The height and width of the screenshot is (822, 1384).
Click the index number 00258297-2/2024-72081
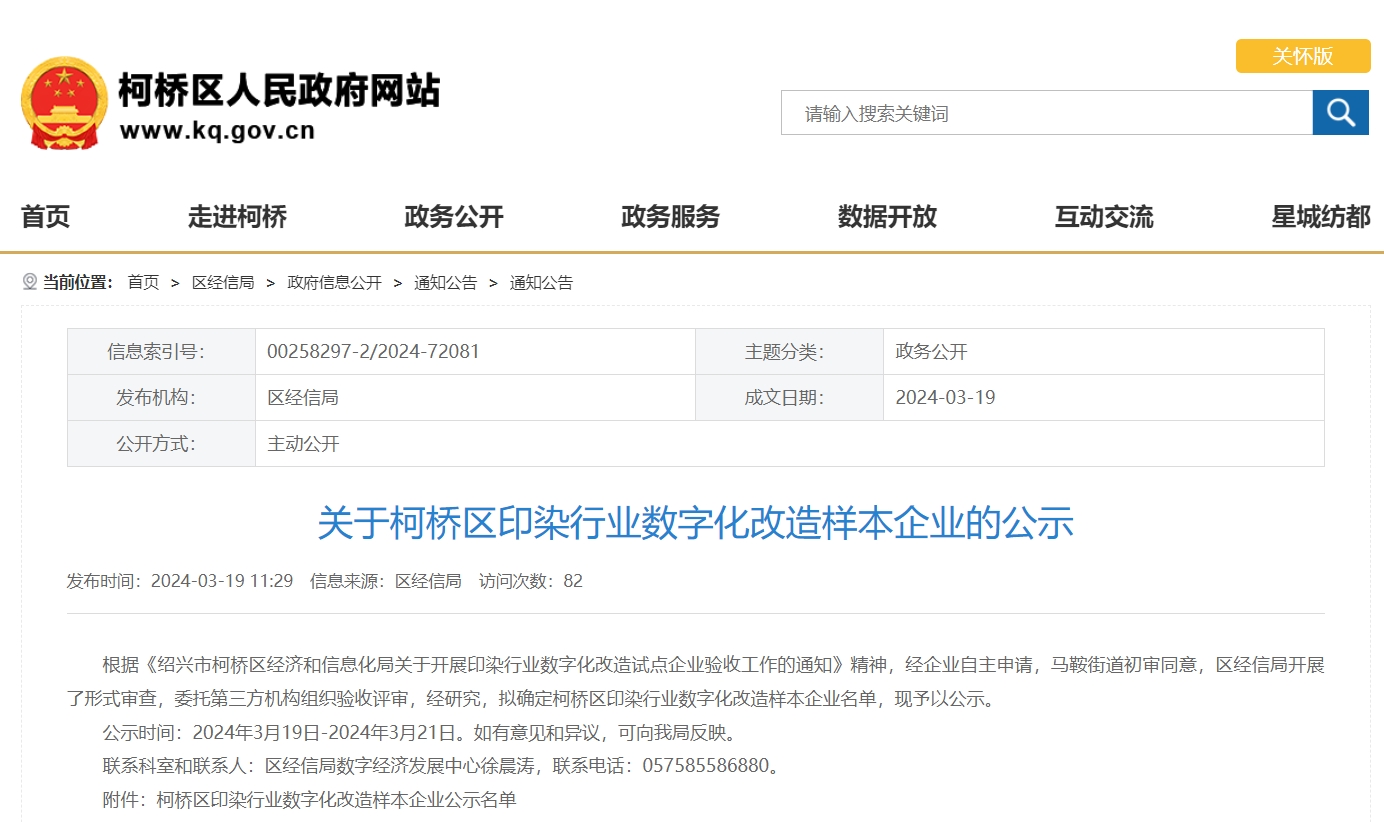pos(373,352)
